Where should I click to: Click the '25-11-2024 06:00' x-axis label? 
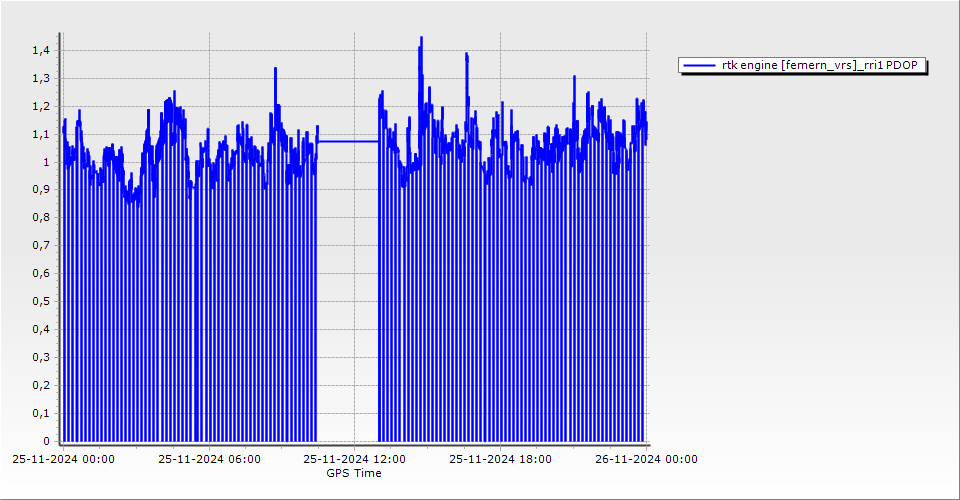click(209, 459)
